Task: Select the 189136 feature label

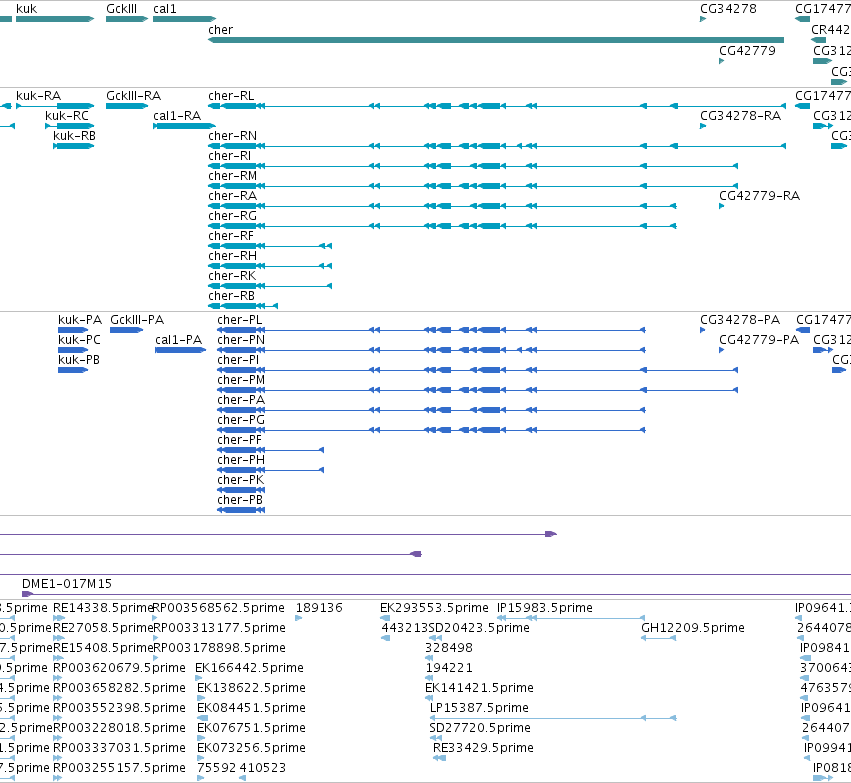Action: pyautogui.click(x=319, y=608)
